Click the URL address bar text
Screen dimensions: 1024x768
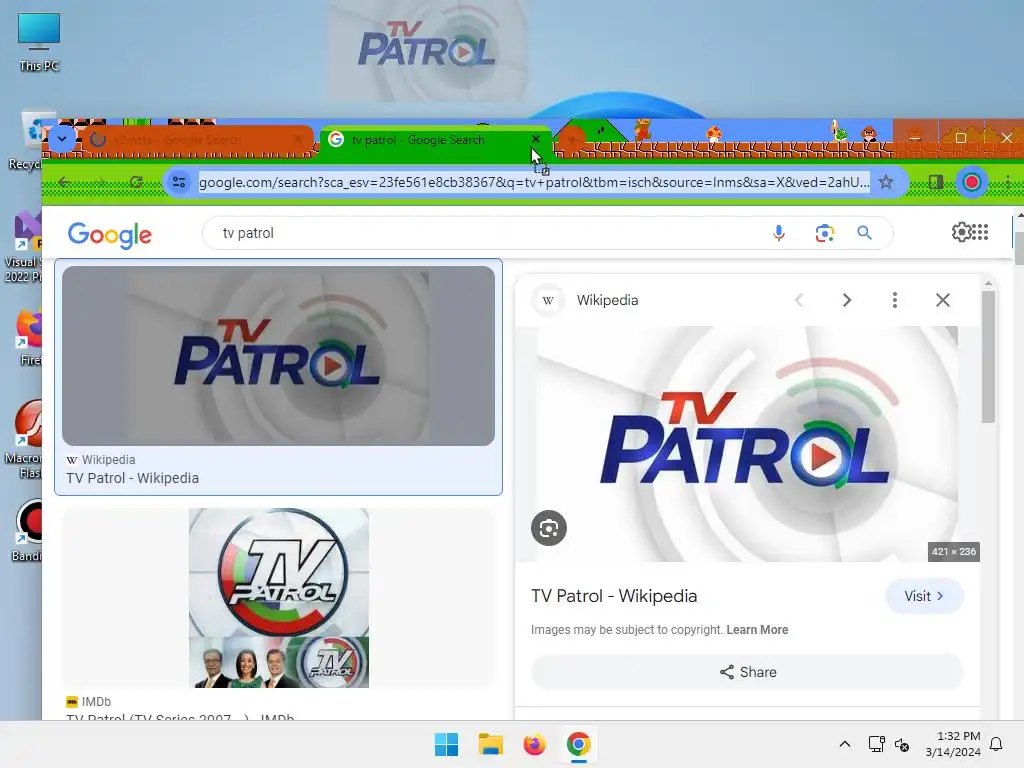click(534, 182)
